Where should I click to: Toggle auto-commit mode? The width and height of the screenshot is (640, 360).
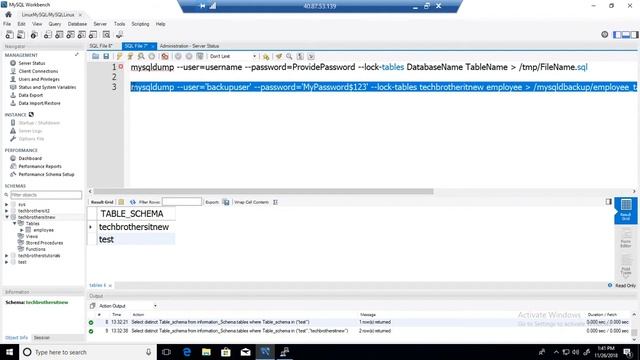click(x=200, y=56)
